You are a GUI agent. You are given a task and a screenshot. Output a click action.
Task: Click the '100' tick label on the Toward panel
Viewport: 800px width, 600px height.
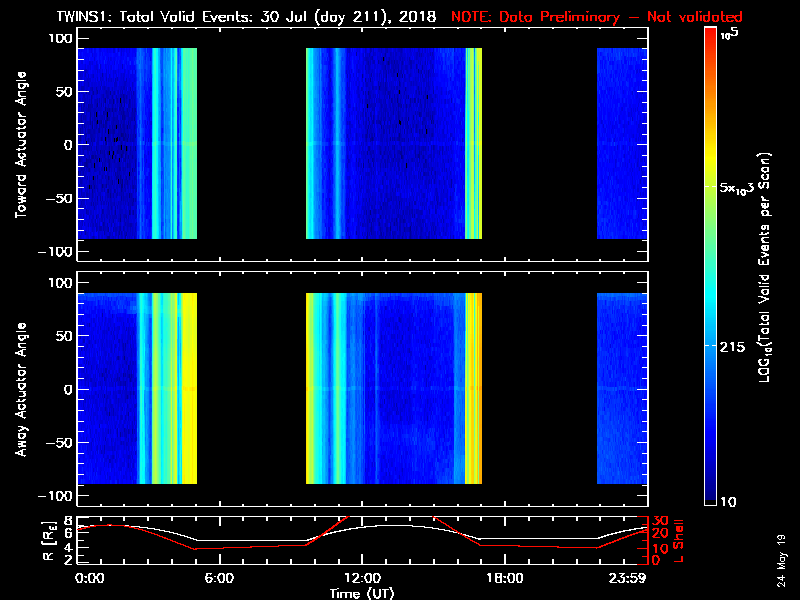(x=61, y=38)
